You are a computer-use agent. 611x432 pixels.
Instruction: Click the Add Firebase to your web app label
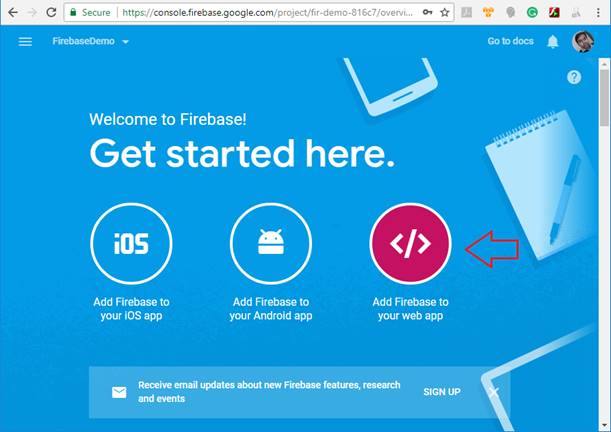[410, 309]
